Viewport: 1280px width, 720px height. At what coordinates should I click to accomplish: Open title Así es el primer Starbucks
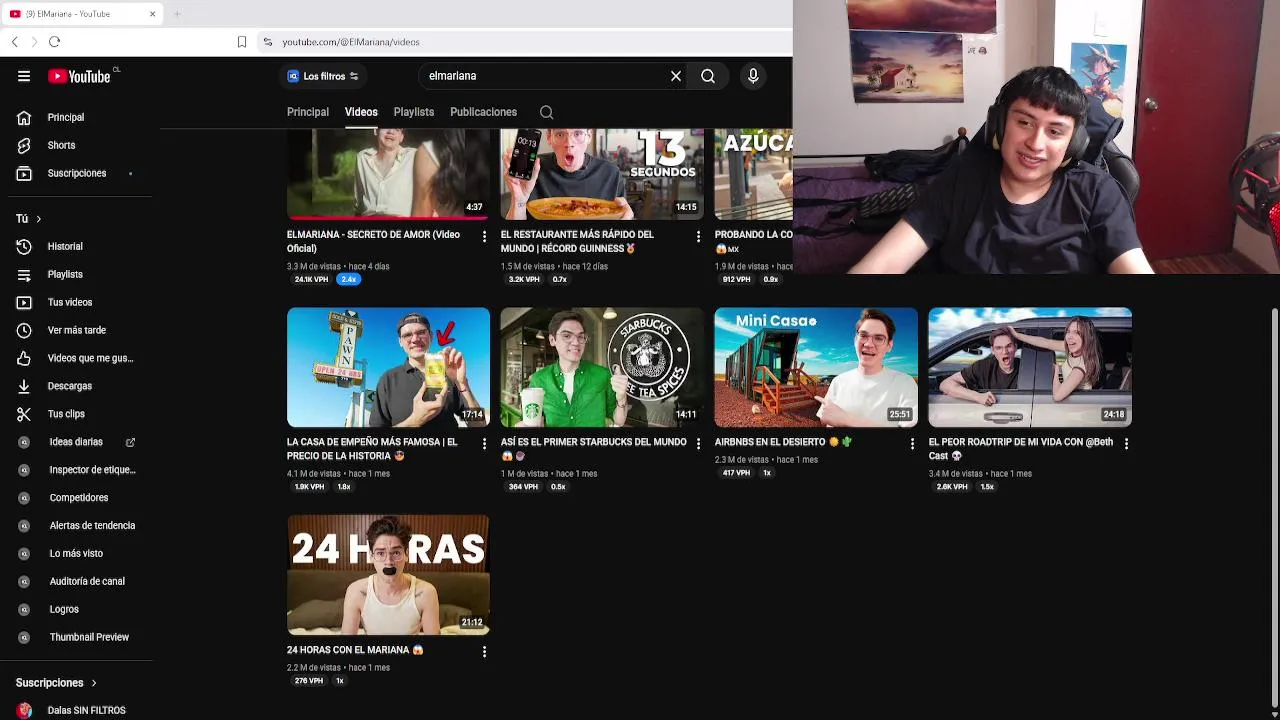[594, 449]
